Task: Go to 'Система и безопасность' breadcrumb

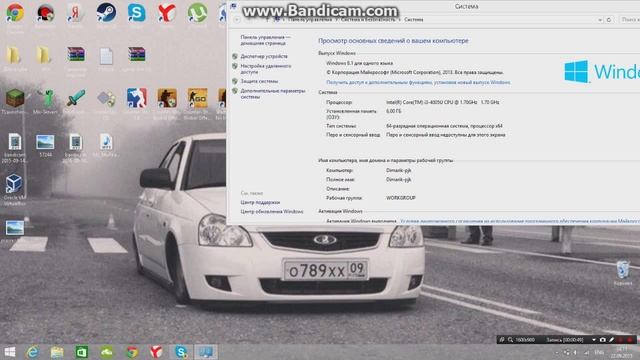Action: click(368, 20)
